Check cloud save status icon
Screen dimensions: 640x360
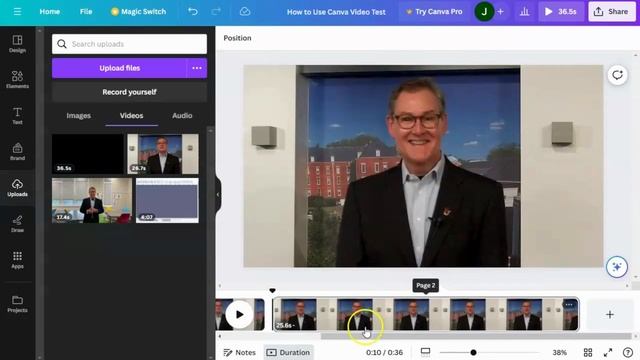[245, 11]
